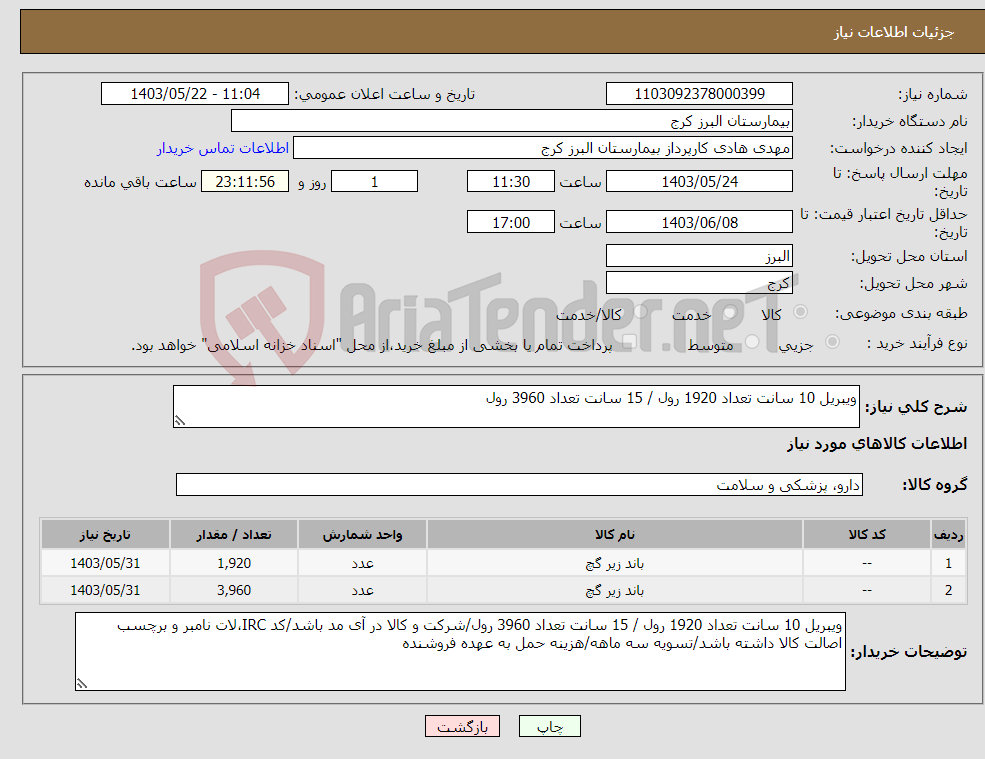
Task: Click the row number 1 cell
Action: 949,563
